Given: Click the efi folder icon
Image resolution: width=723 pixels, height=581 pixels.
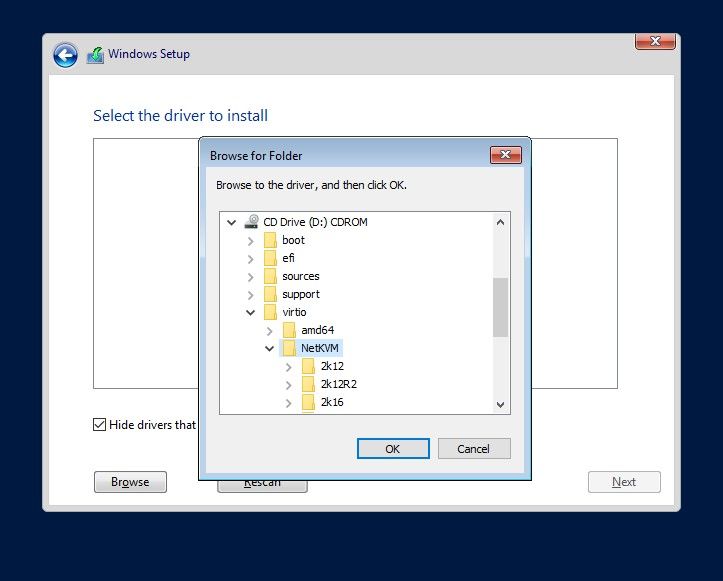Looking at the screenshot, I should pos(270,258).
